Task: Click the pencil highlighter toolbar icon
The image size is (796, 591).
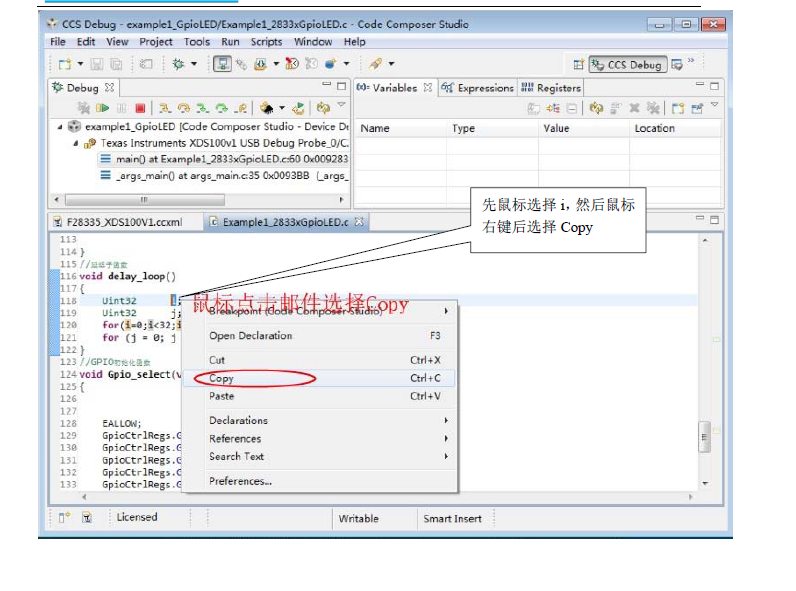Action: point(376,64)
